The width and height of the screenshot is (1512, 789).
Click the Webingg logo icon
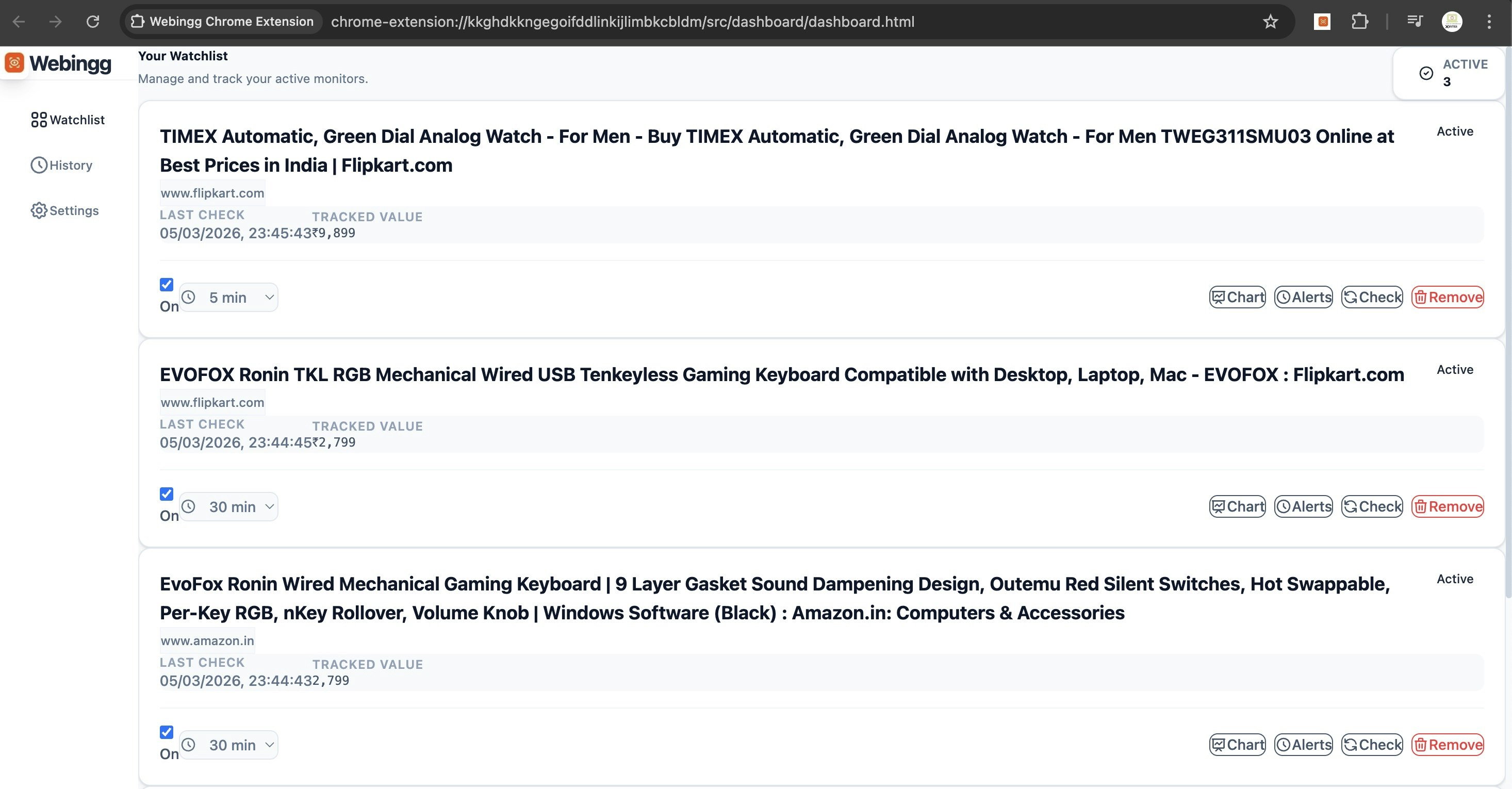pyautogui.click(x=14, y=62)
